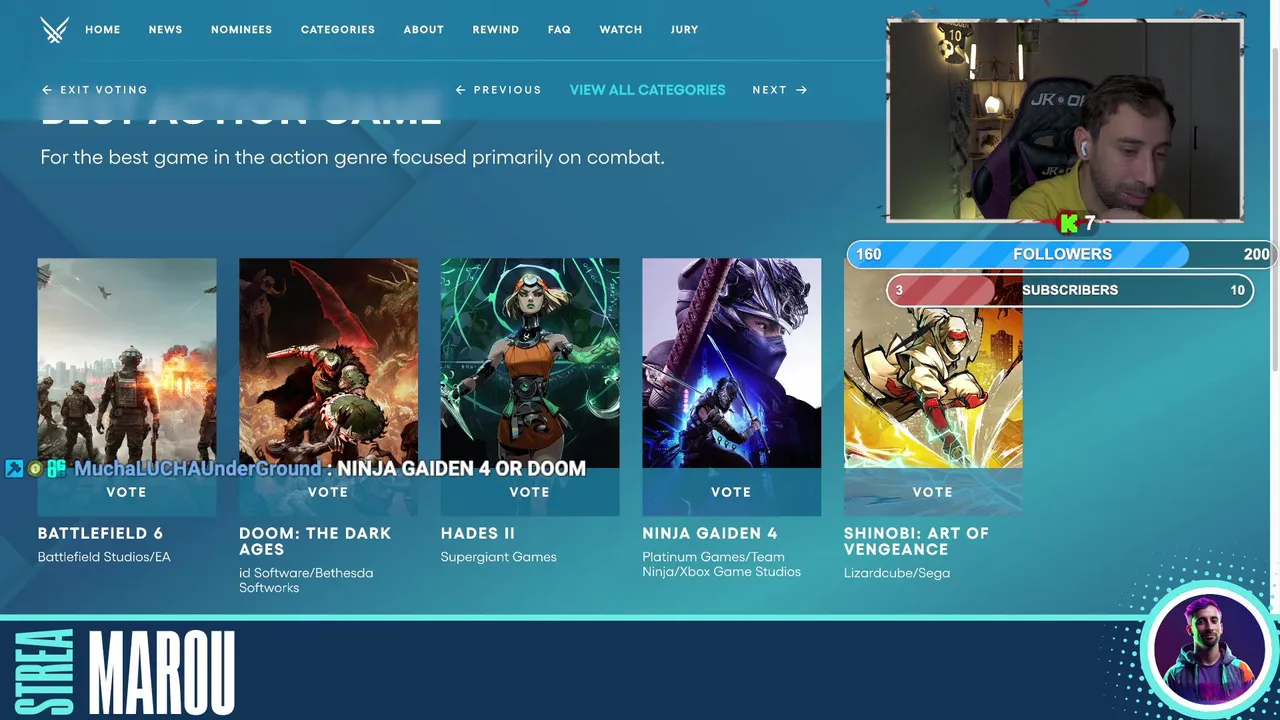Click the Followers progress bar

pos(1062,254)
